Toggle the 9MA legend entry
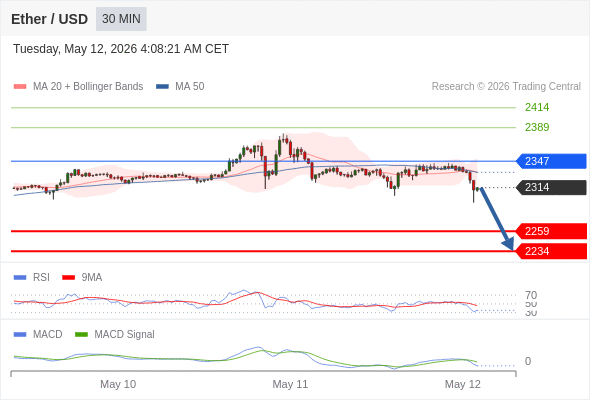Viewport: 590px width, 400px height. tap(82, 277)
